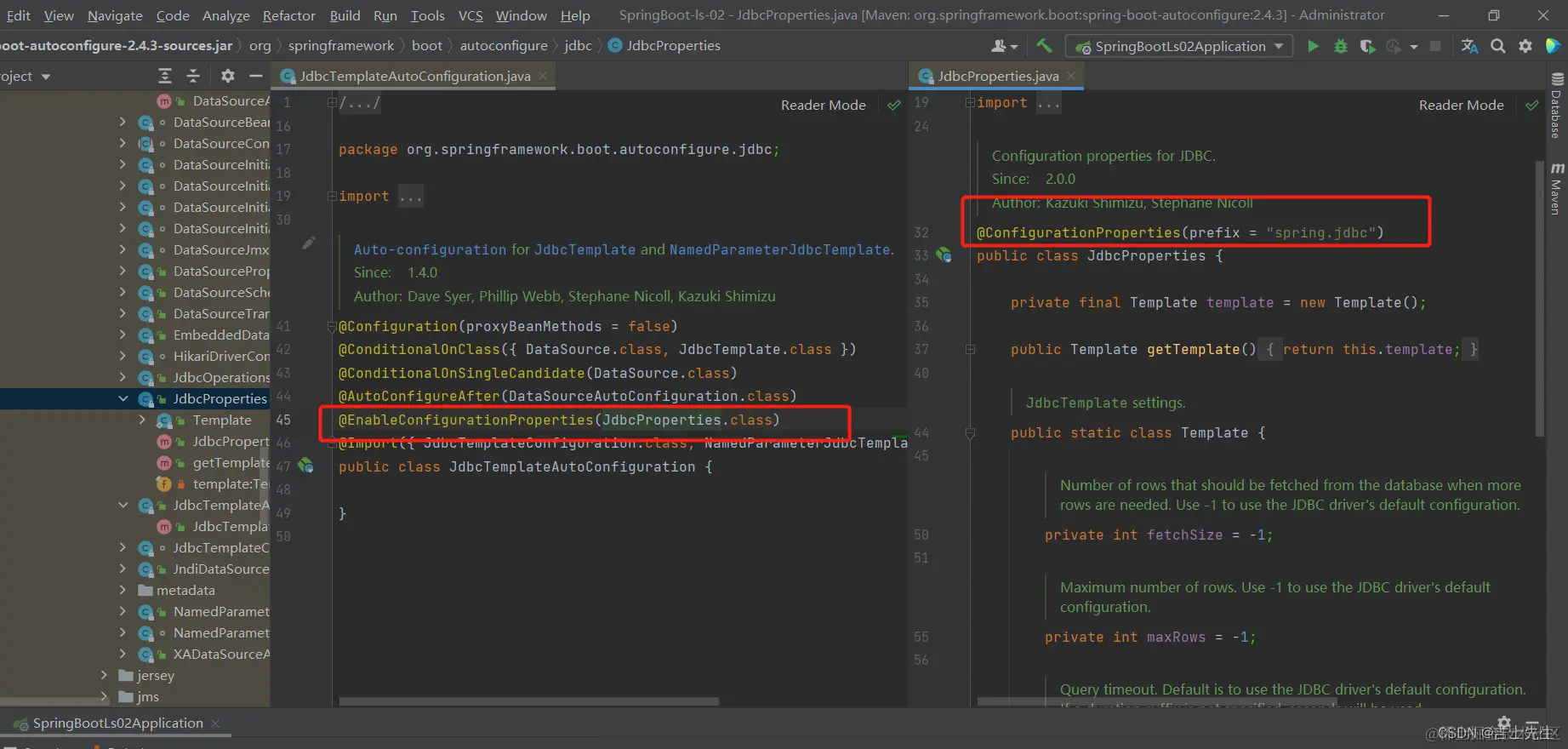Open Search Everywhere magnifier icon
Screen dimensions: 1568x749
click(1497, 46)
